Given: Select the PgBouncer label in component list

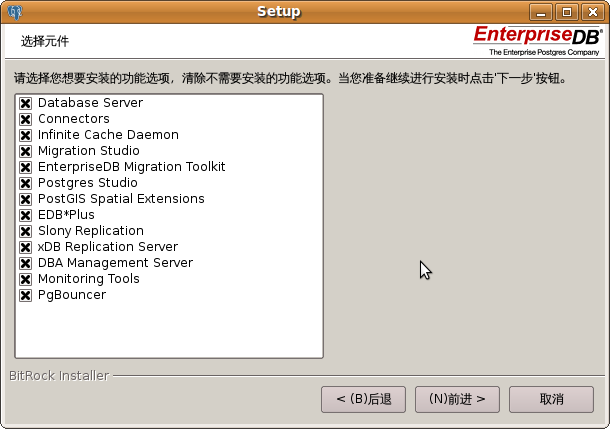Looking at the screenshot, I should [72, 295].
